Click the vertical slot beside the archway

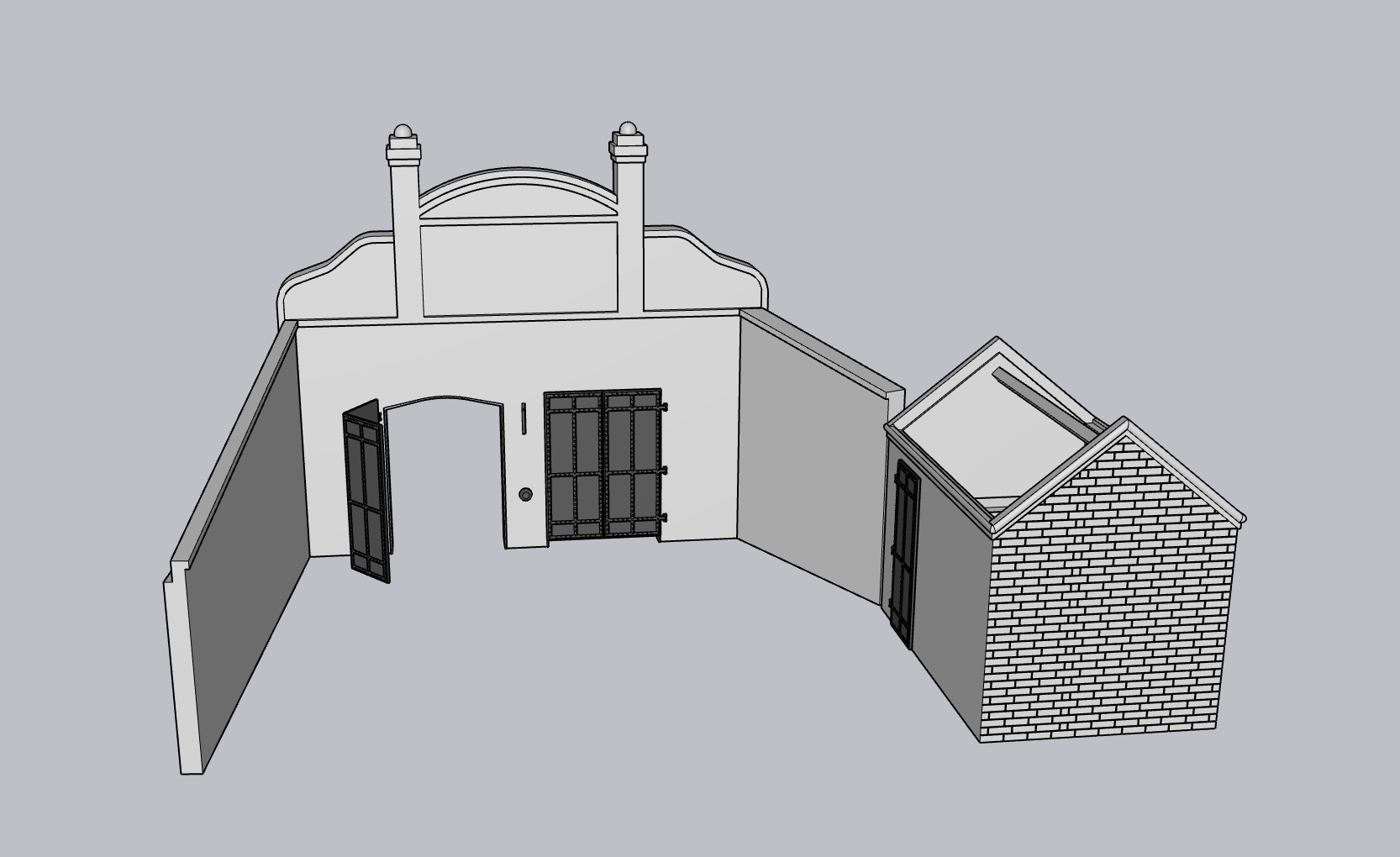(x=524, y=418)
